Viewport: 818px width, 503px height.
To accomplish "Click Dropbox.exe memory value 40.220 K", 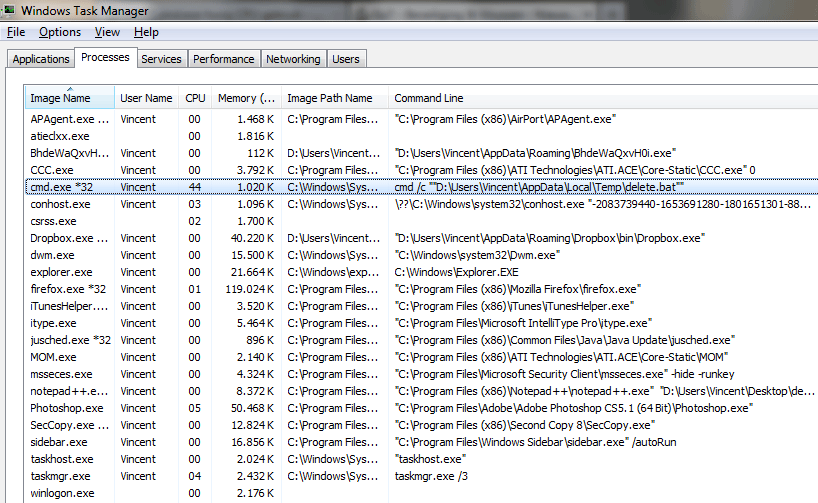I will click(x=252, y=238).
